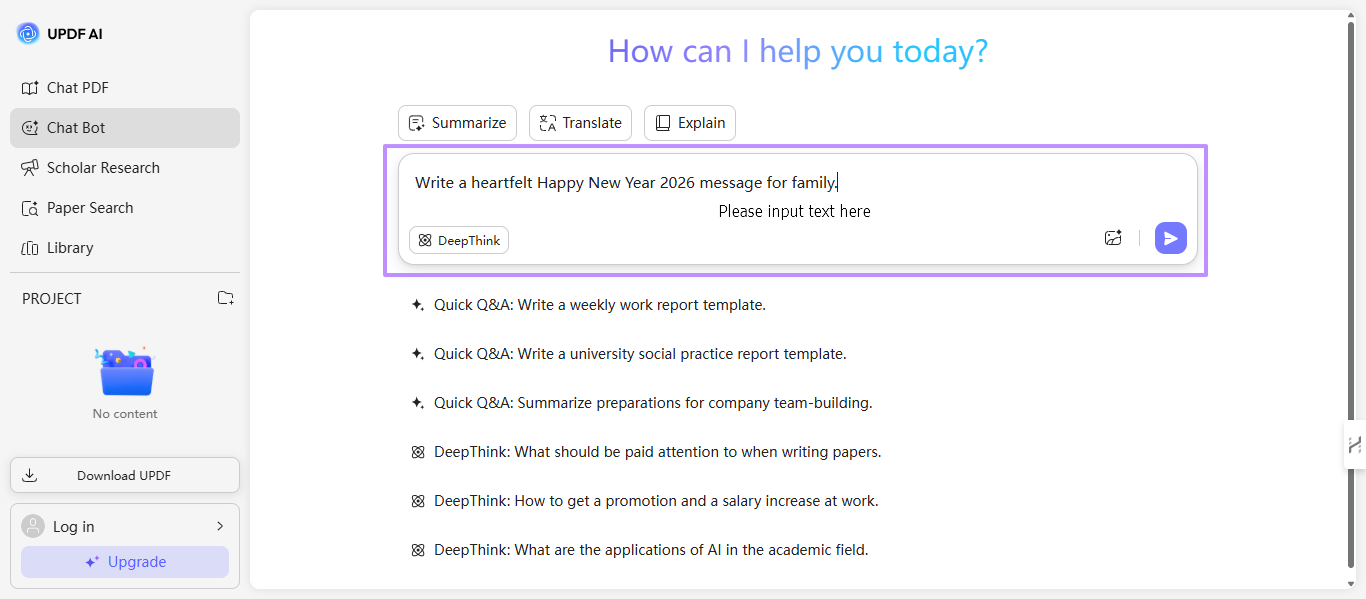Click the Translate button
Screen dimensions: 1366x599
click(x=580, y=123)
